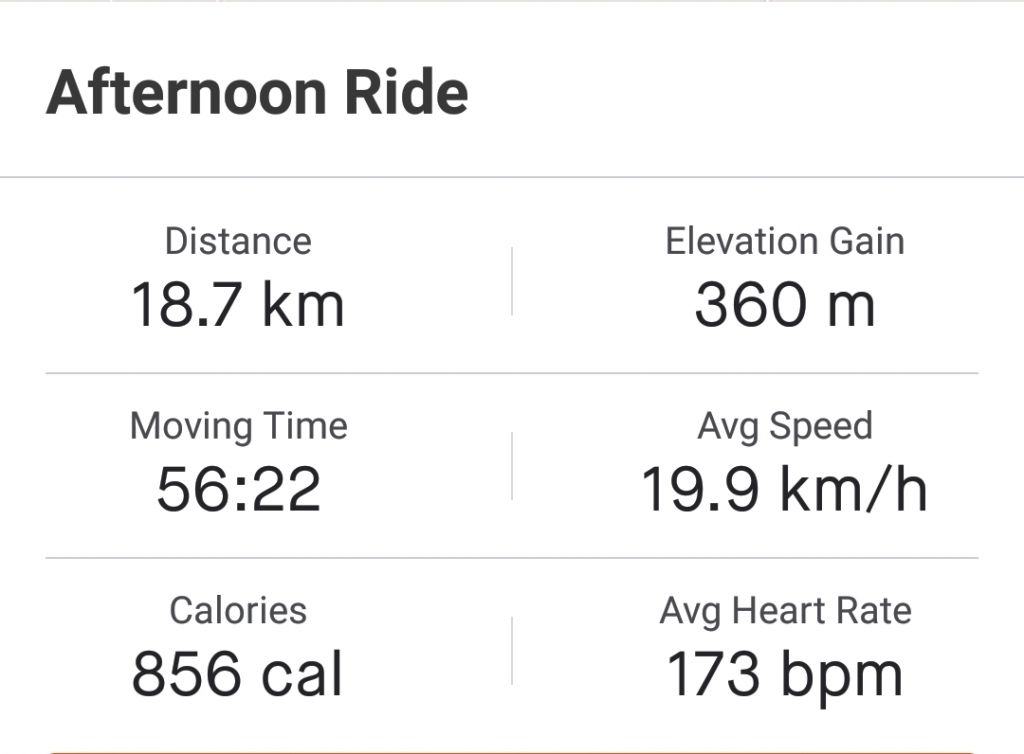
Task: Select the Avg Heart Rate label
Action: tap(785, 610)
